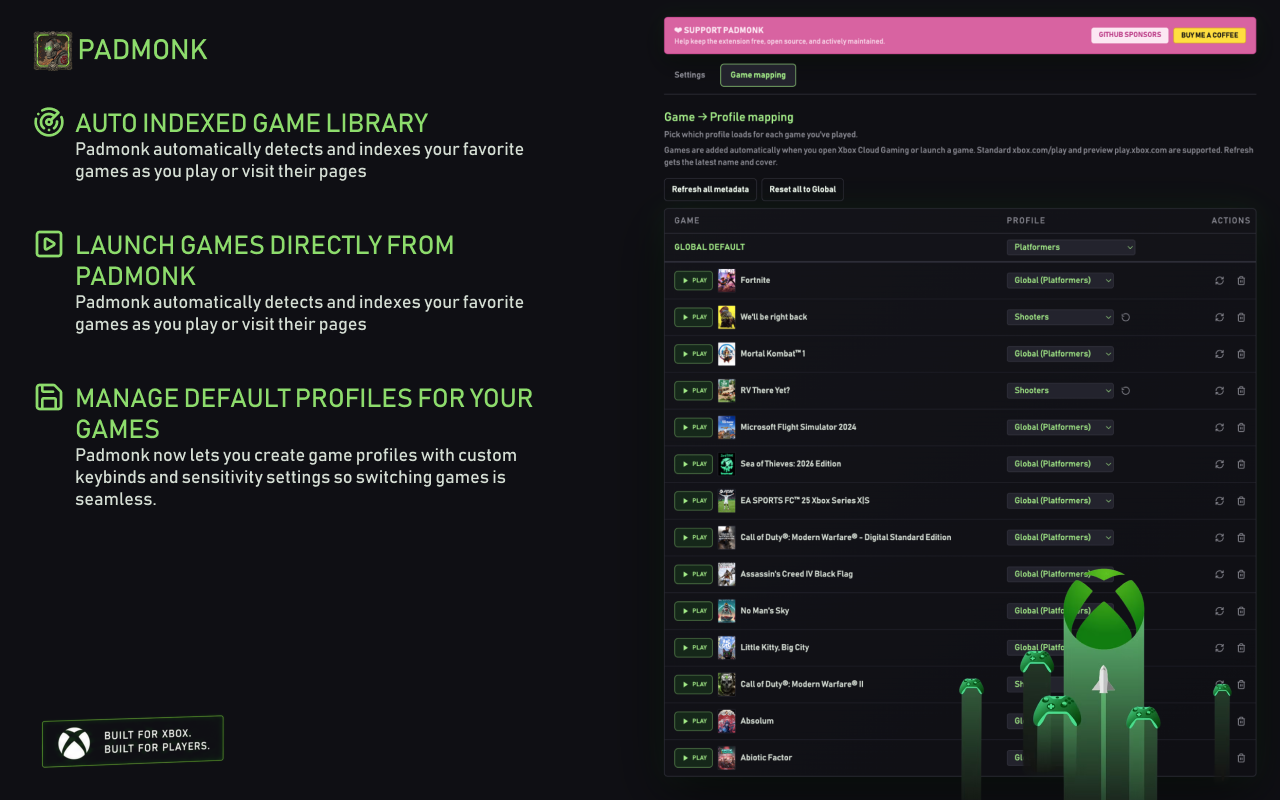
Task: Delete the No Man's Sky entry
Action: pyautogui.click(x=1241, y=611)
